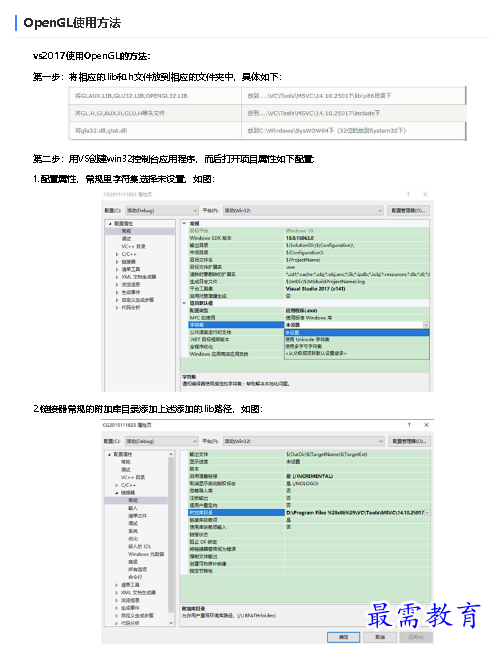Choose 使用 Unicode 字符集 option

[x=357, y=339]
